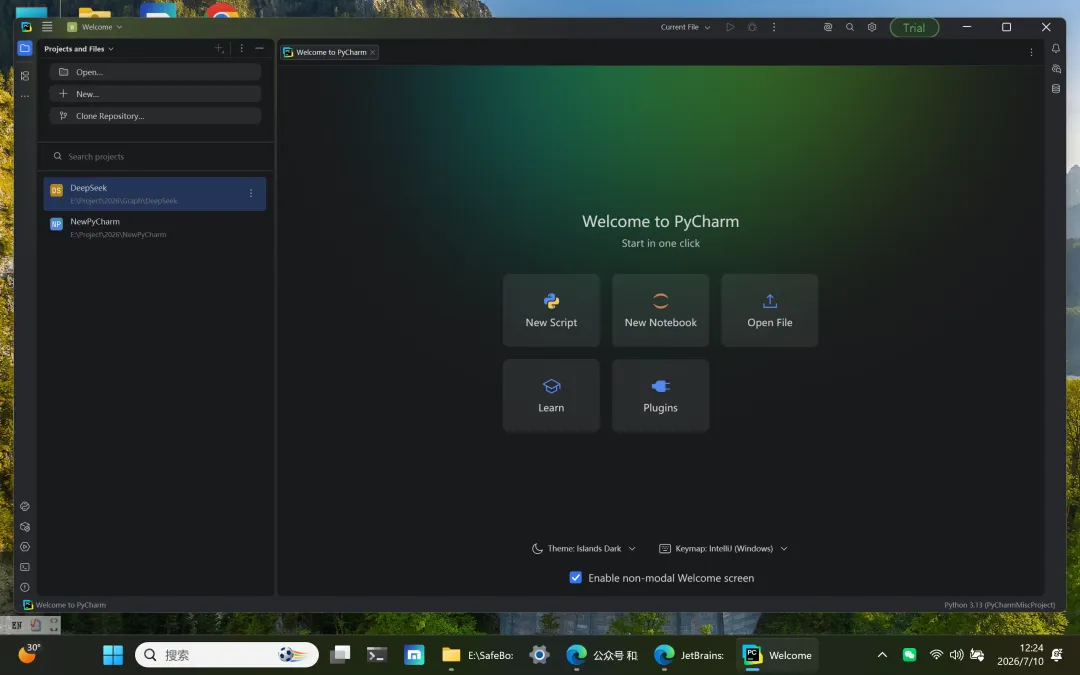Open Theme: Islands Dark dropdown

(584, 548)
